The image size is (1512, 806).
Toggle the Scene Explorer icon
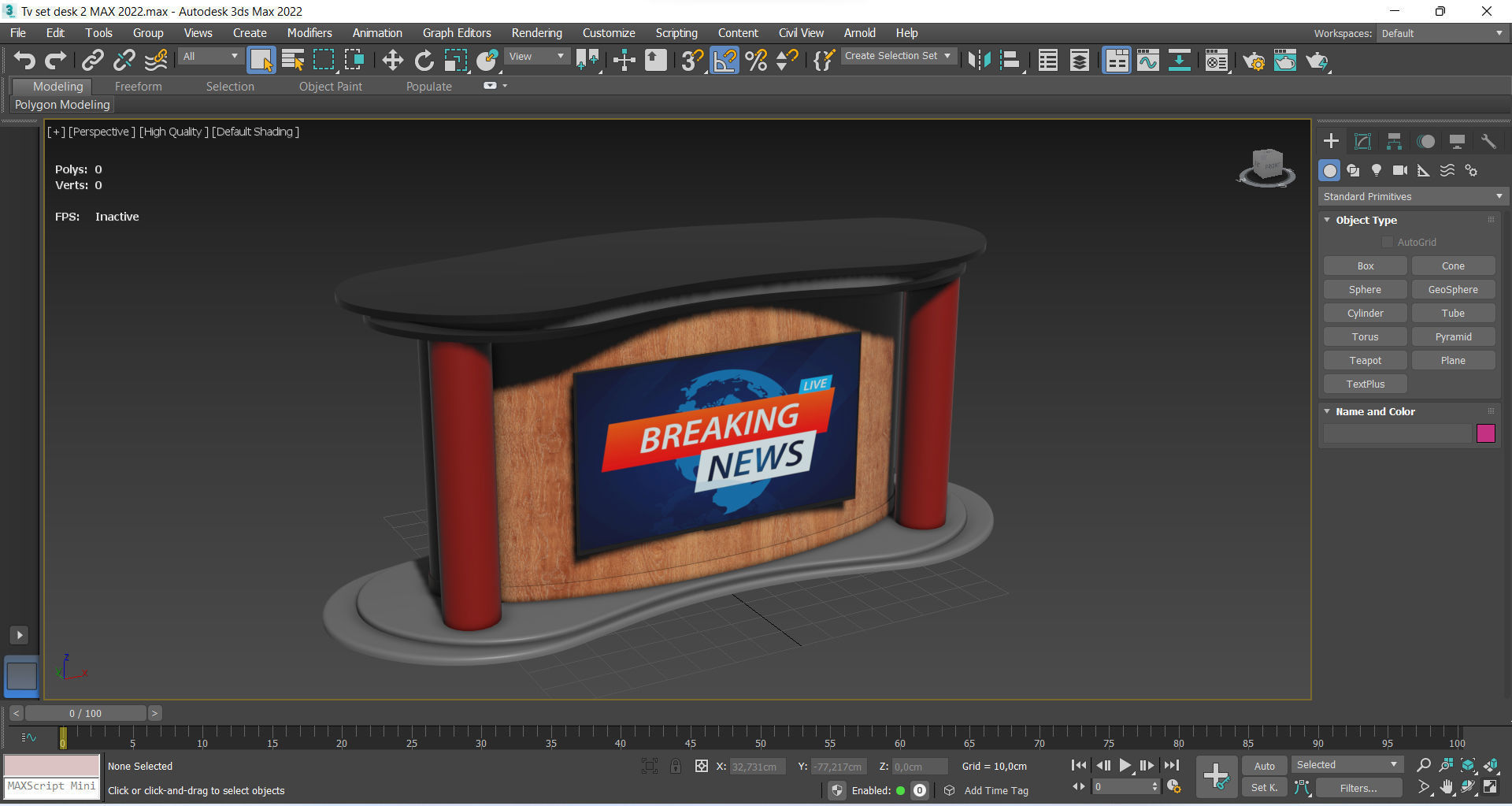coord(1047,61)
